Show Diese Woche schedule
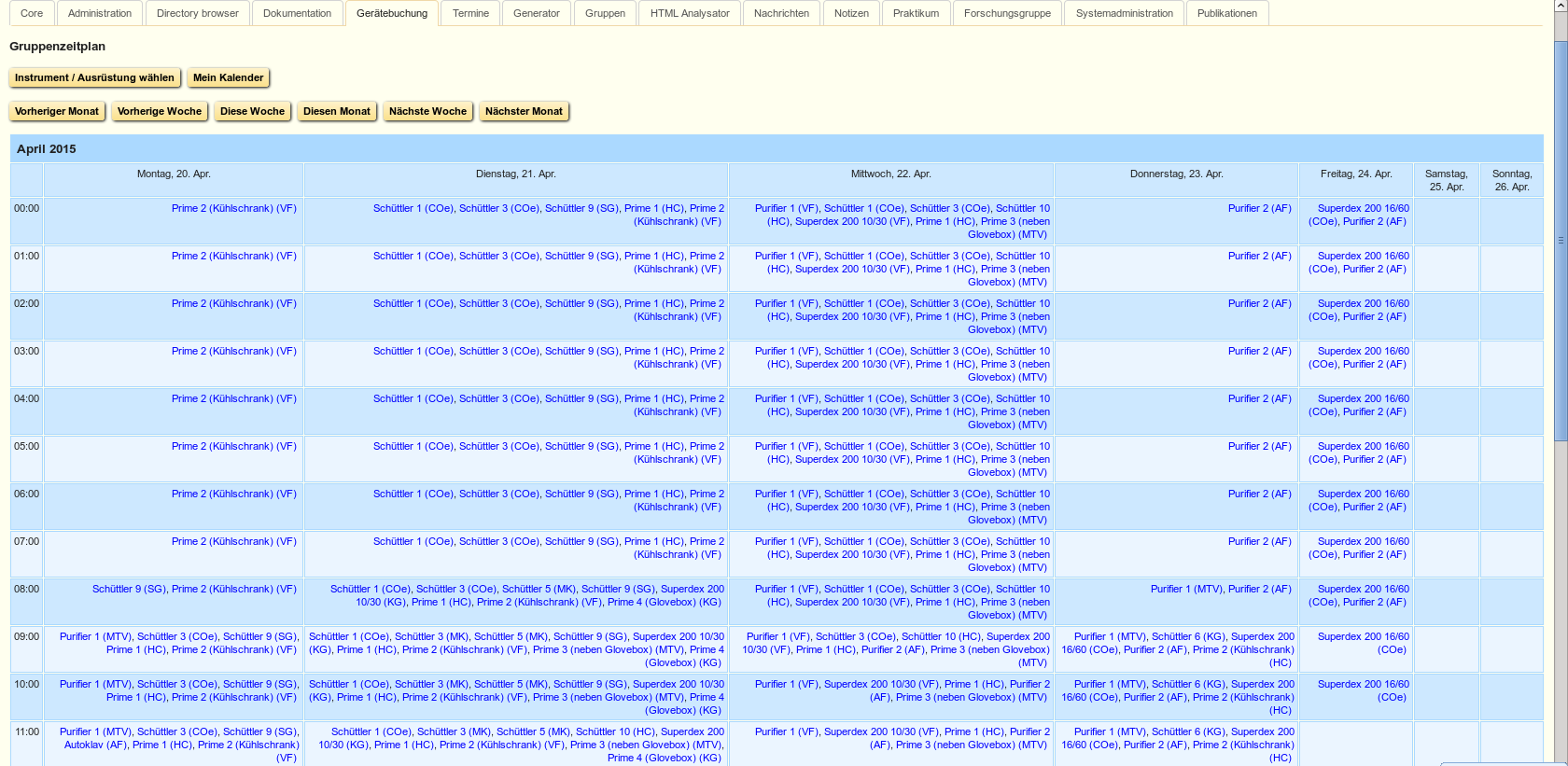The width and height of the screenshot is (1568, 766). [x=252, y=111]
